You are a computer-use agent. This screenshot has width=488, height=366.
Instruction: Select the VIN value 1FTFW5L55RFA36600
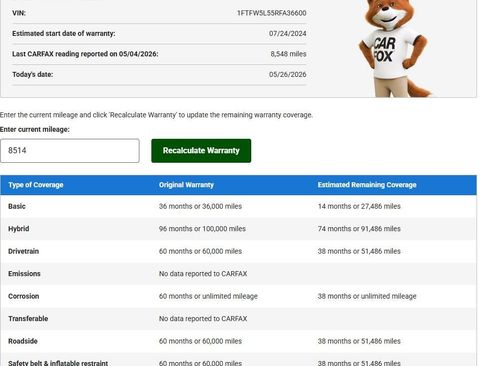[272, 13]
